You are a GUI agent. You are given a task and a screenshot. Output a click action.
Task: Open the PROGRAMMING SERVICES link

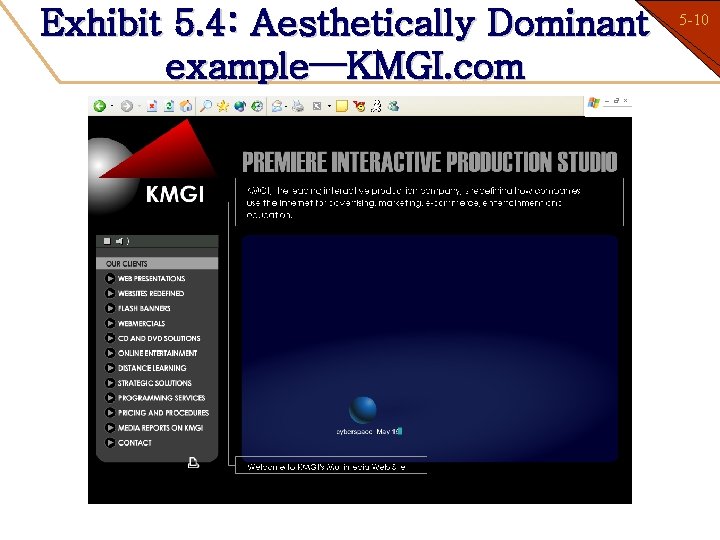point(162,398)
